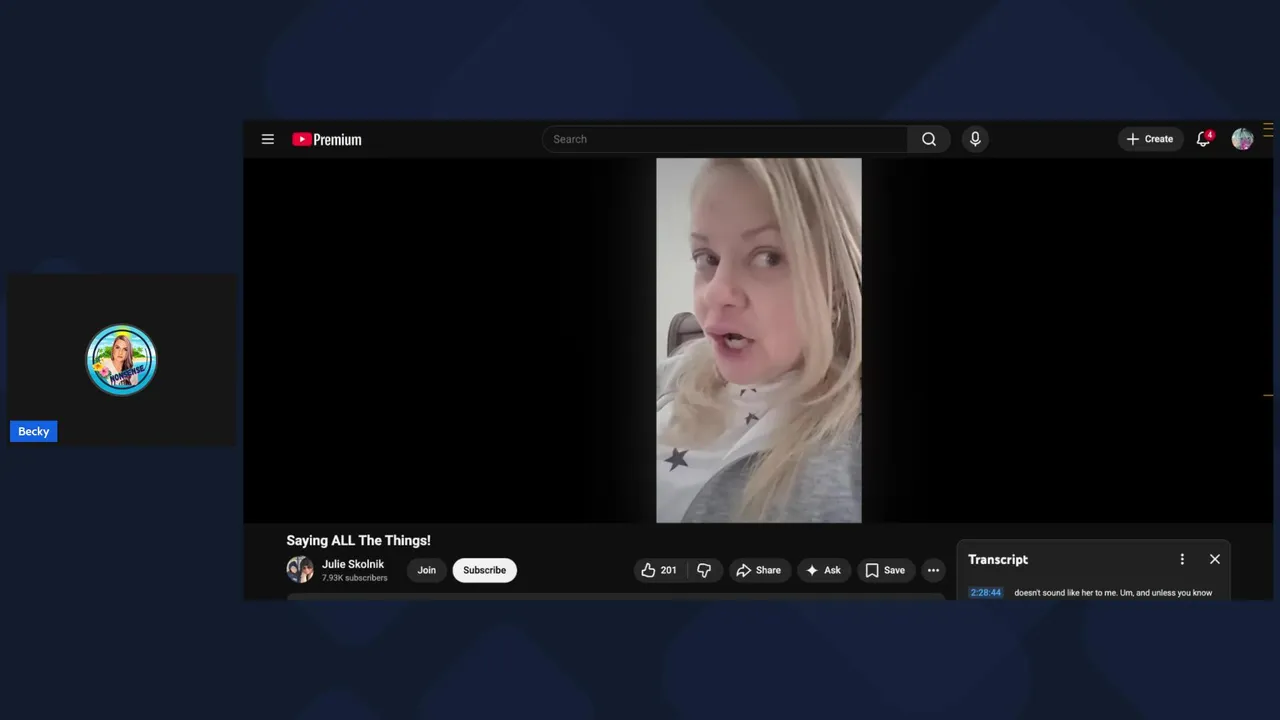The image size is (1280, 720).
Task: Click the 7.93K subscribers text
Action: (x=354, y=578)
